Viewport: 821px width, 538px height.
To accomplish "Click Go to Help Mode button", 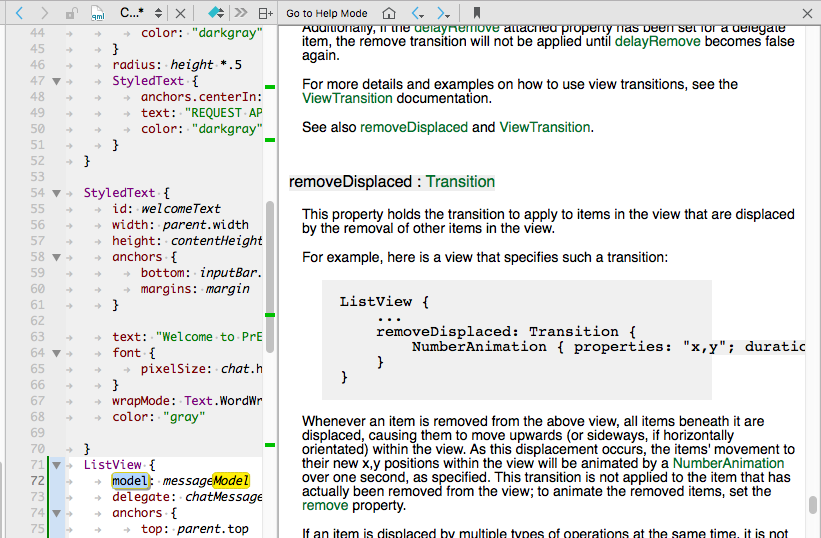I will (326, 13).
